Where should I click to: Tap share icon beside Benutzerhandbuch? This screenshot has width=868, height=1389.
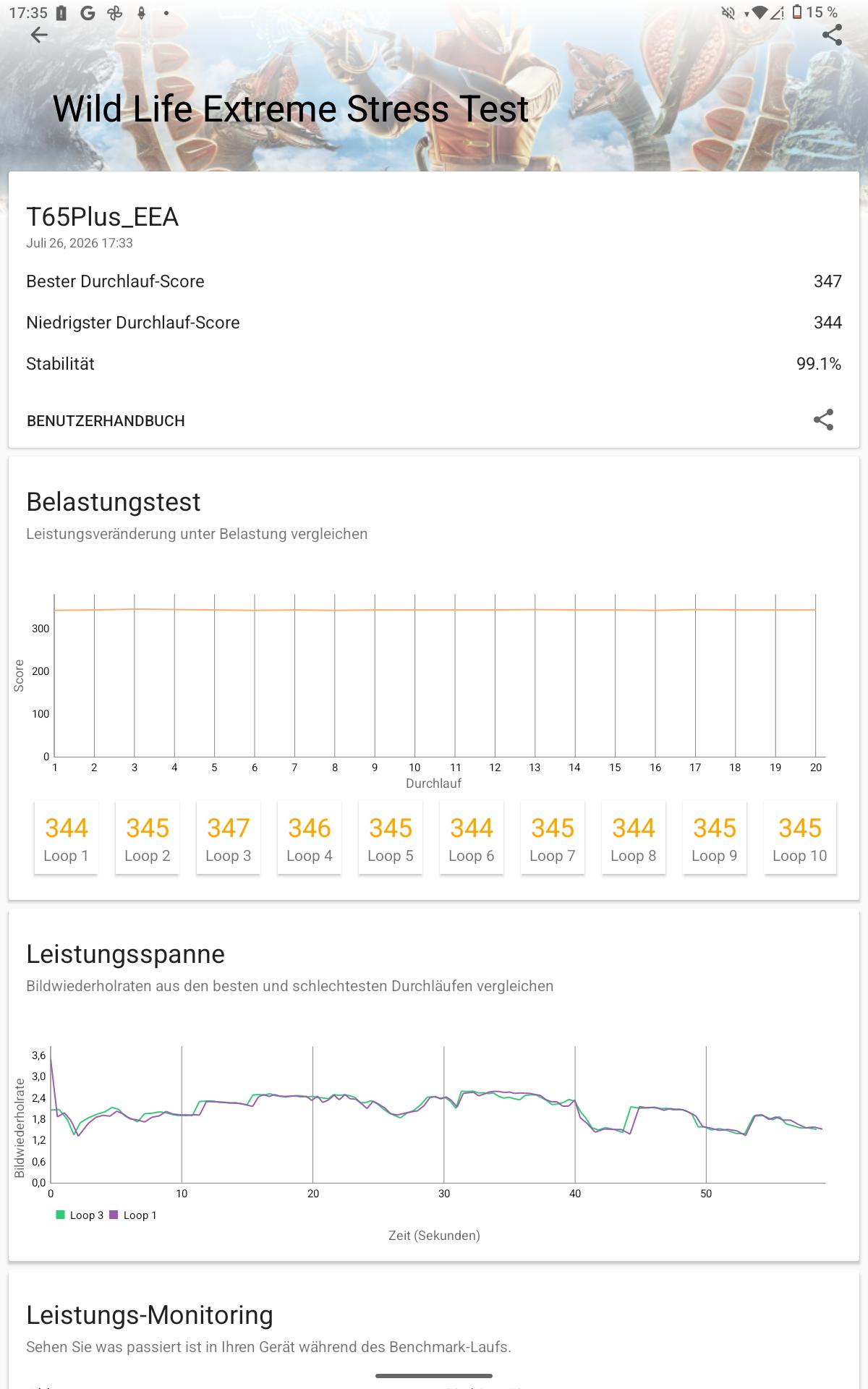tap(823, 420)
